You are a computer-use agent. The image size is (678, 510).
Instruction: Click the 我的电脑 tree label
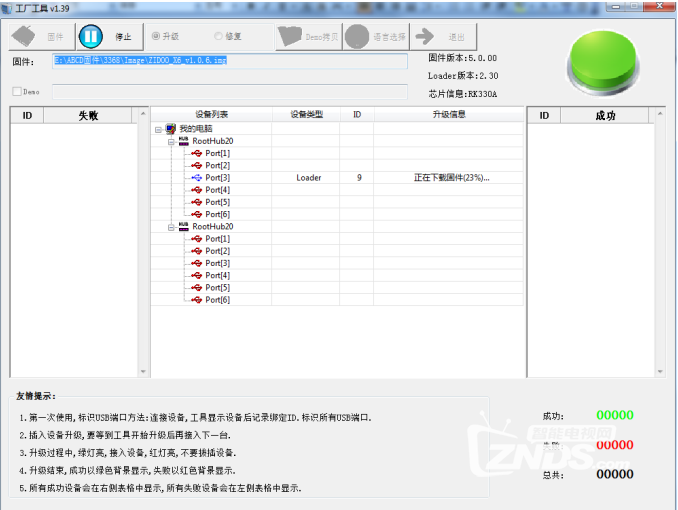[x=196, y=128]
